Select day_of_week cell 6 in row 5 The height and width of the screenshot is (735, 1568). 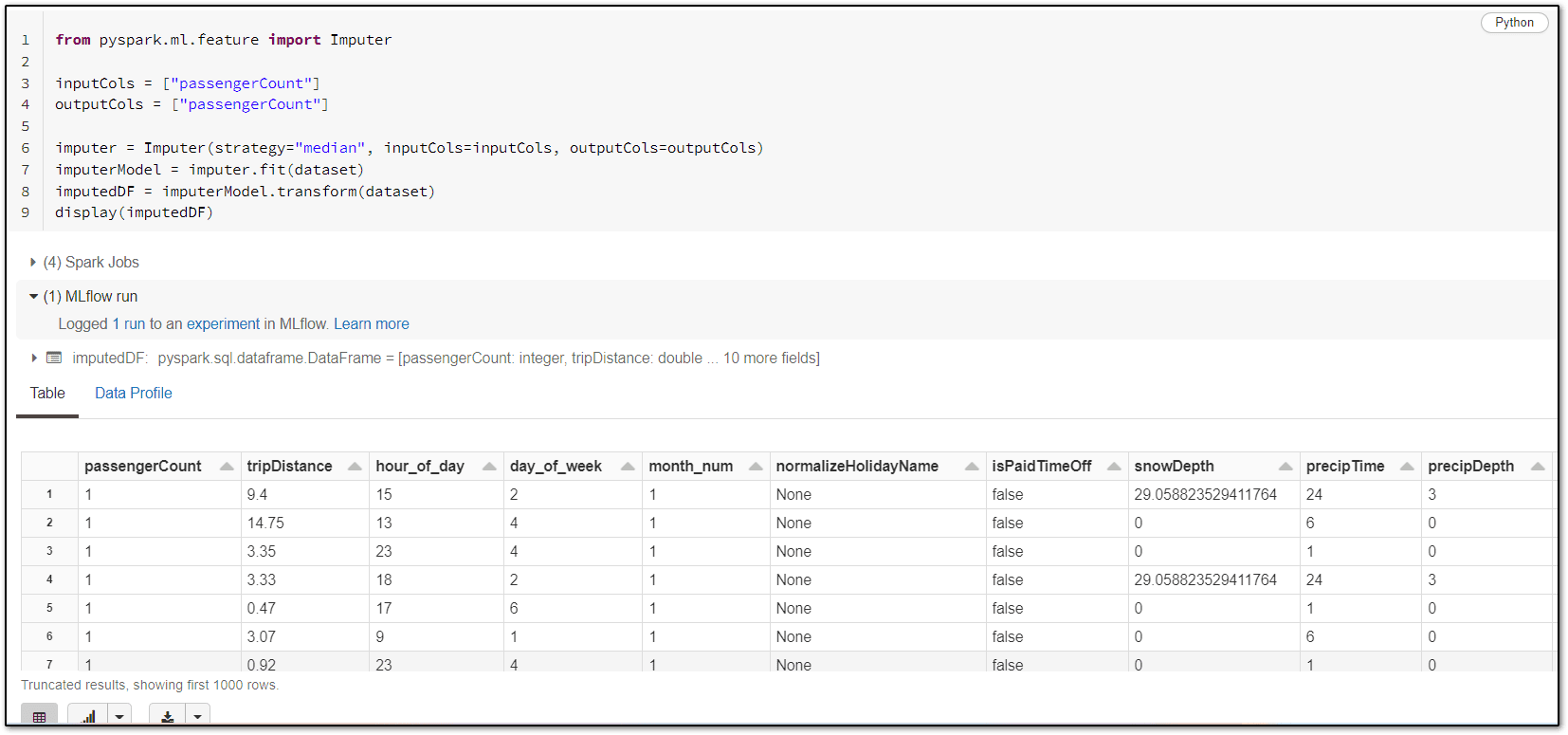point(573,608)
